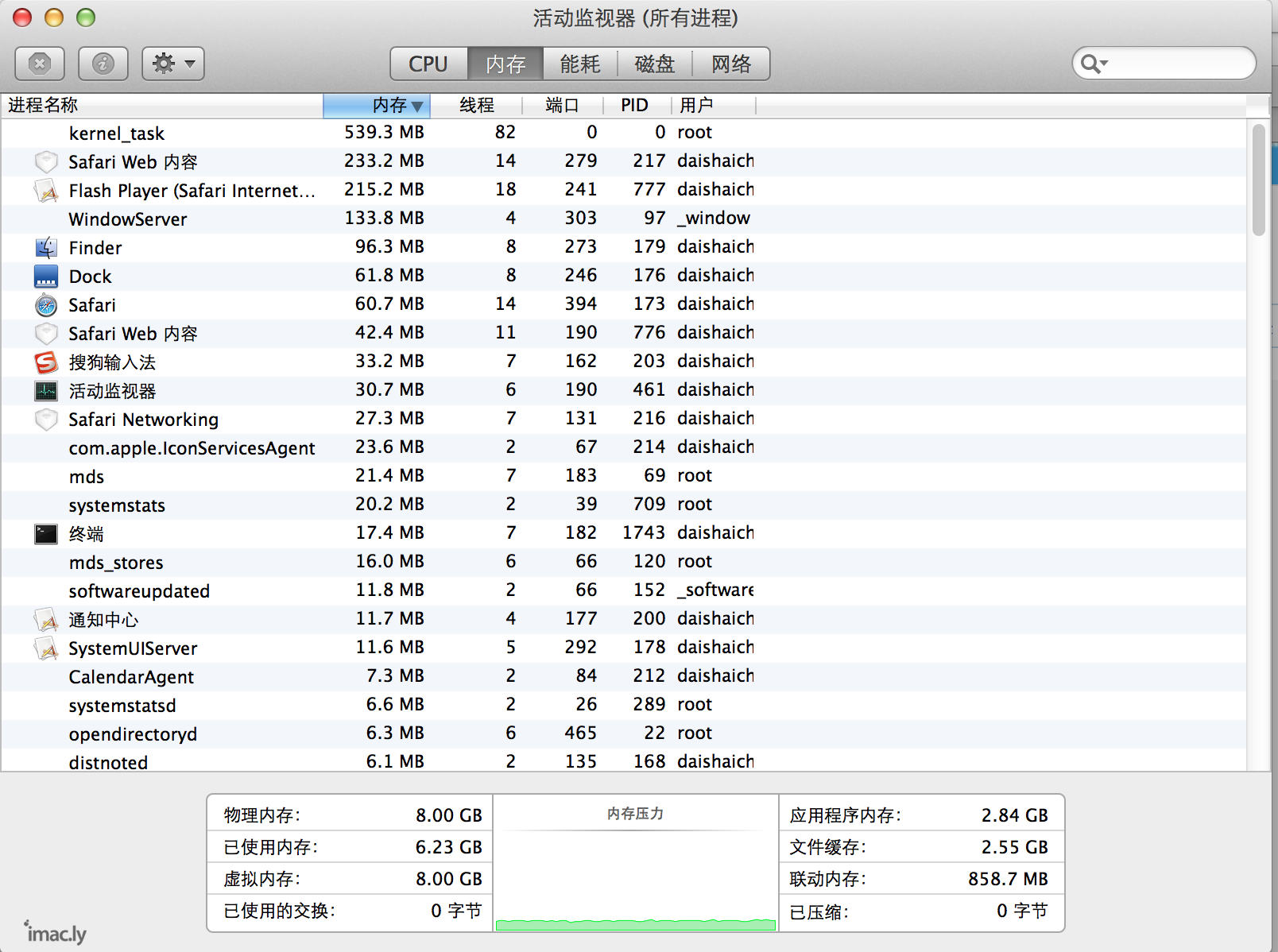Screen dimensions: 1278x952
Task: Select the kernel_task process row
Action: (623, 133)
